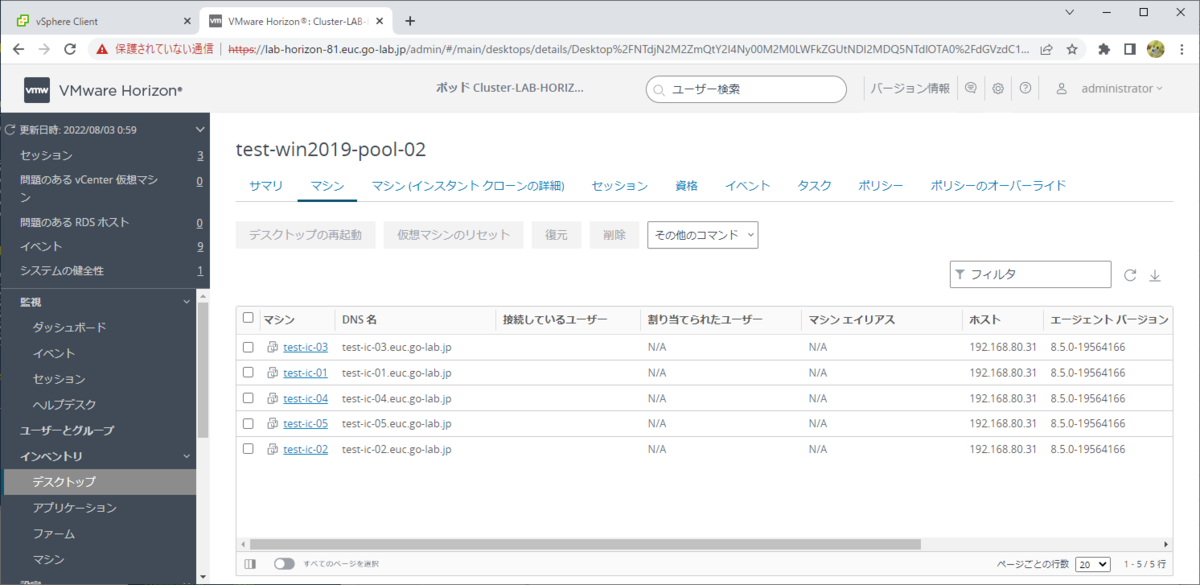Share this page from the address bar
This screenshot has width=1200, height=585.
(1046, 48)
